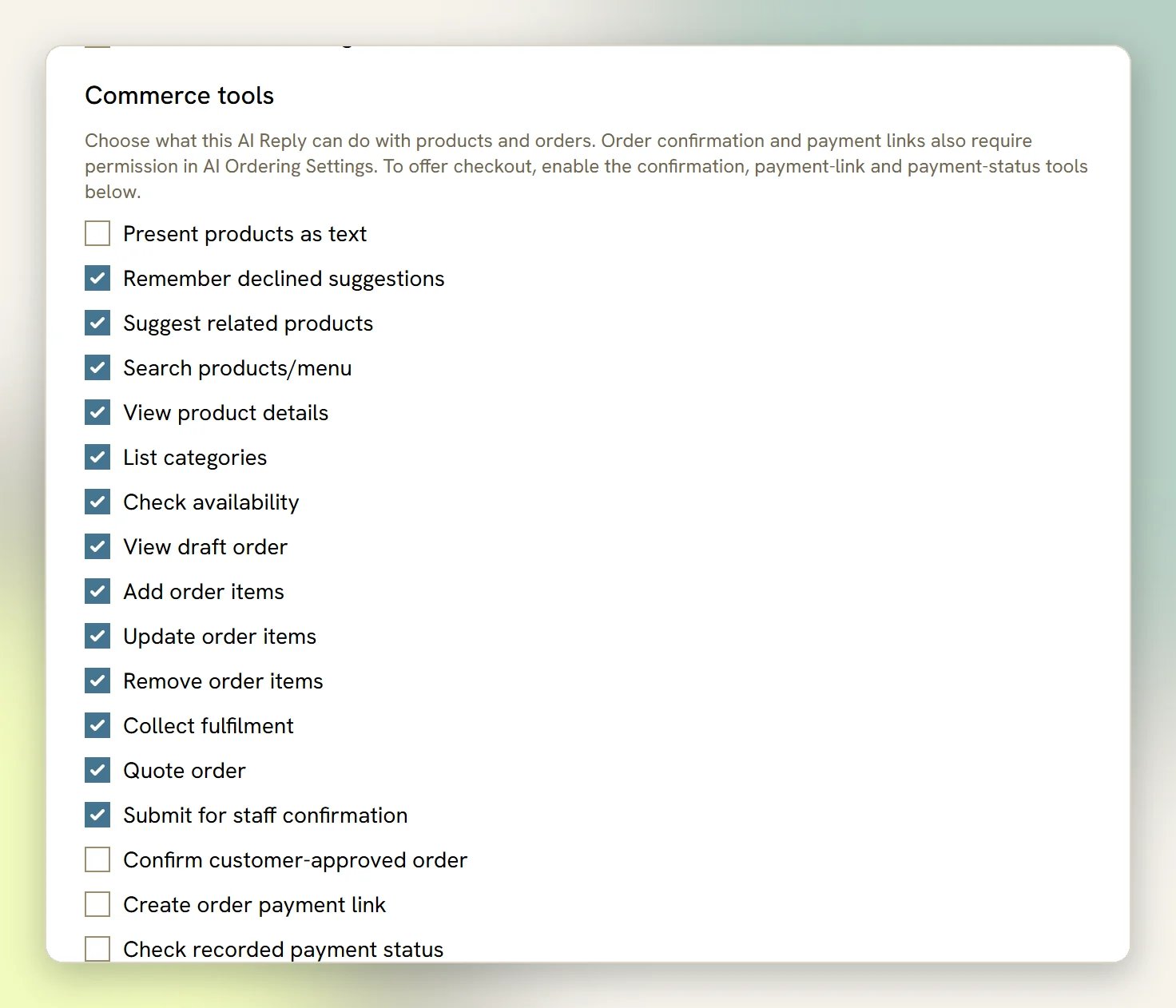1176x1008 pixels.
Task: Enable the Present products as text checkbox
Action: click(x=97, y=234)
